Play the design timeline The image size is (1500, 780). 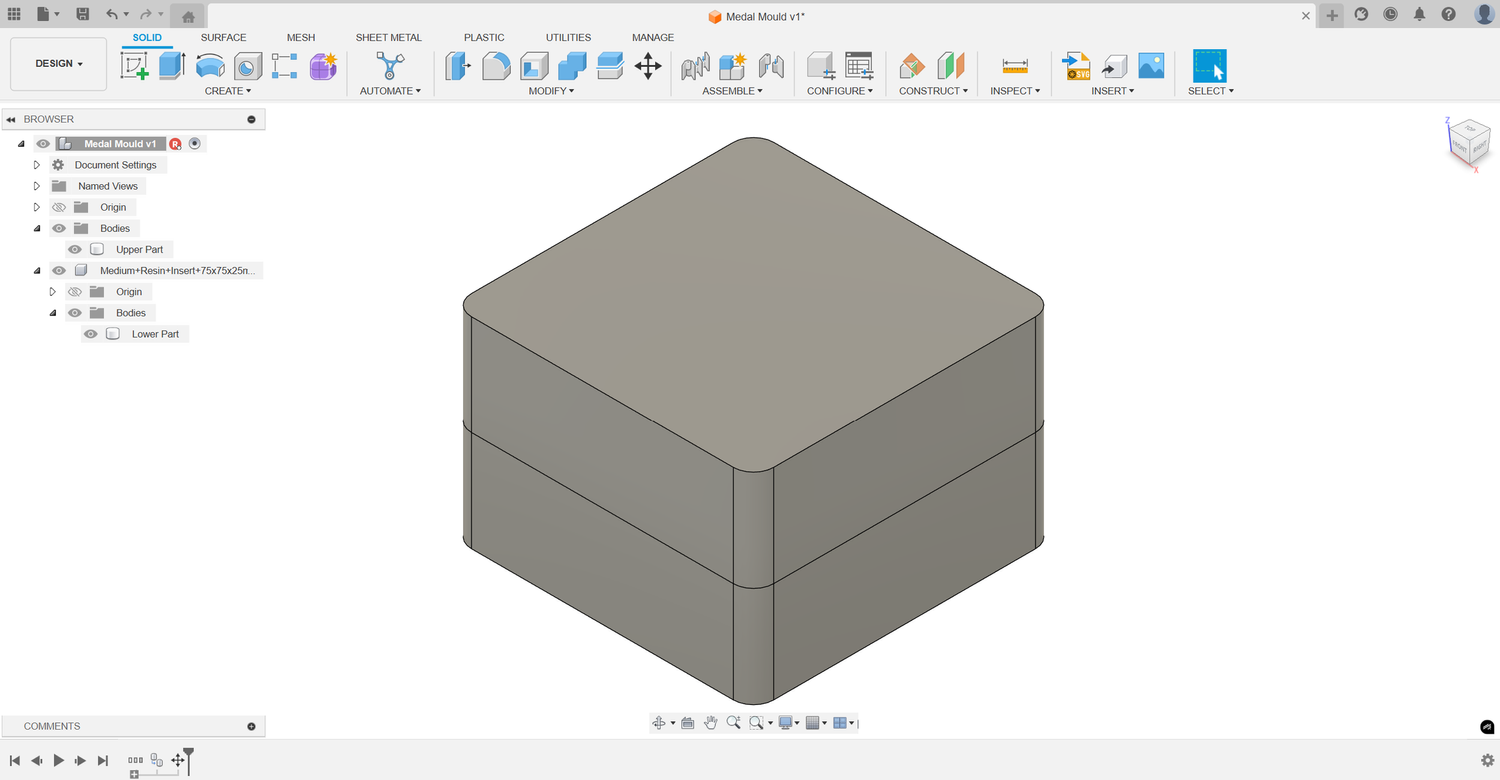pyautogui.click(x=59, y=761)
